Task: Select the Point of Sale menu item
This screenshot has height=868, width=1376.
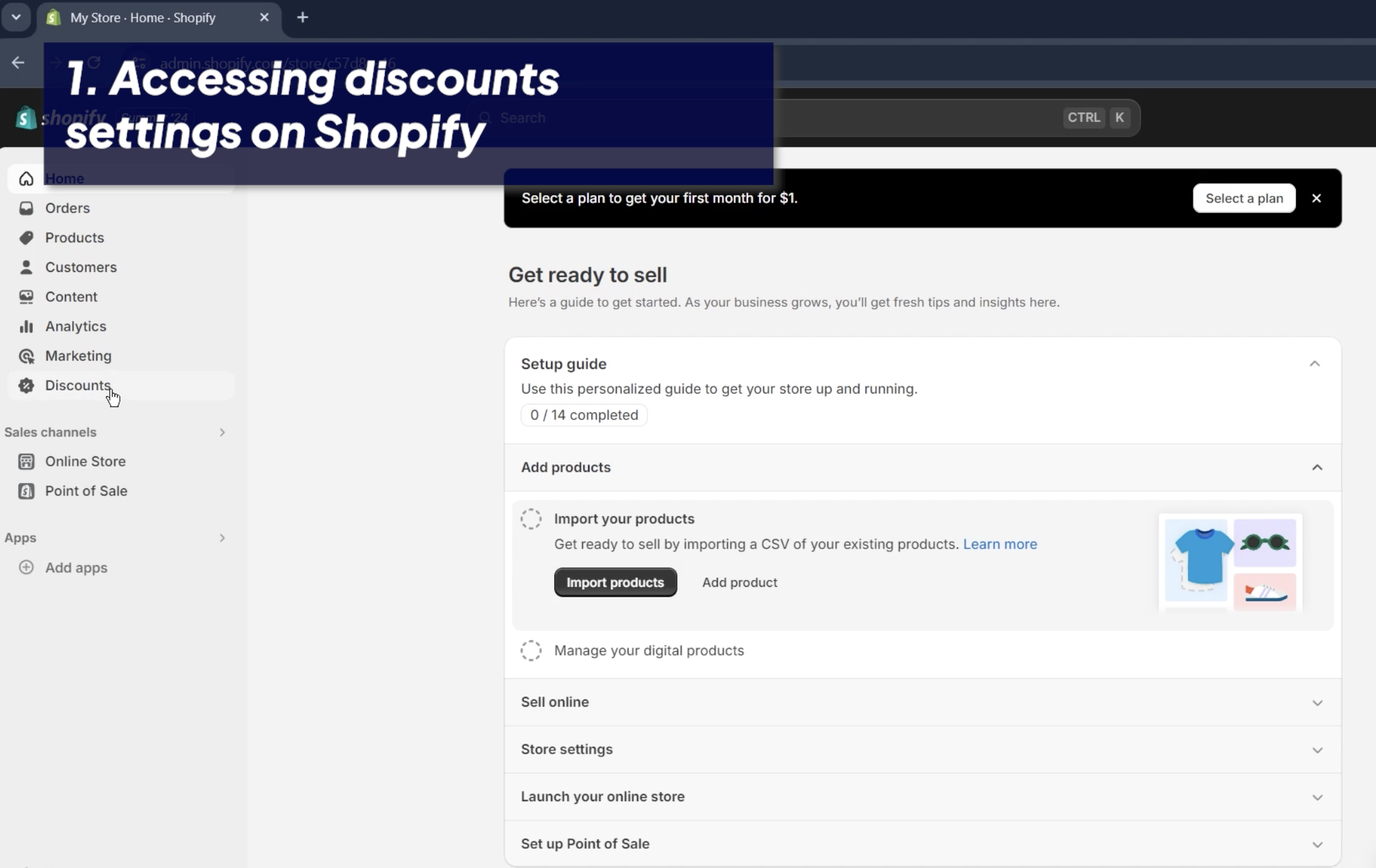Action: (x=86, y=490)
